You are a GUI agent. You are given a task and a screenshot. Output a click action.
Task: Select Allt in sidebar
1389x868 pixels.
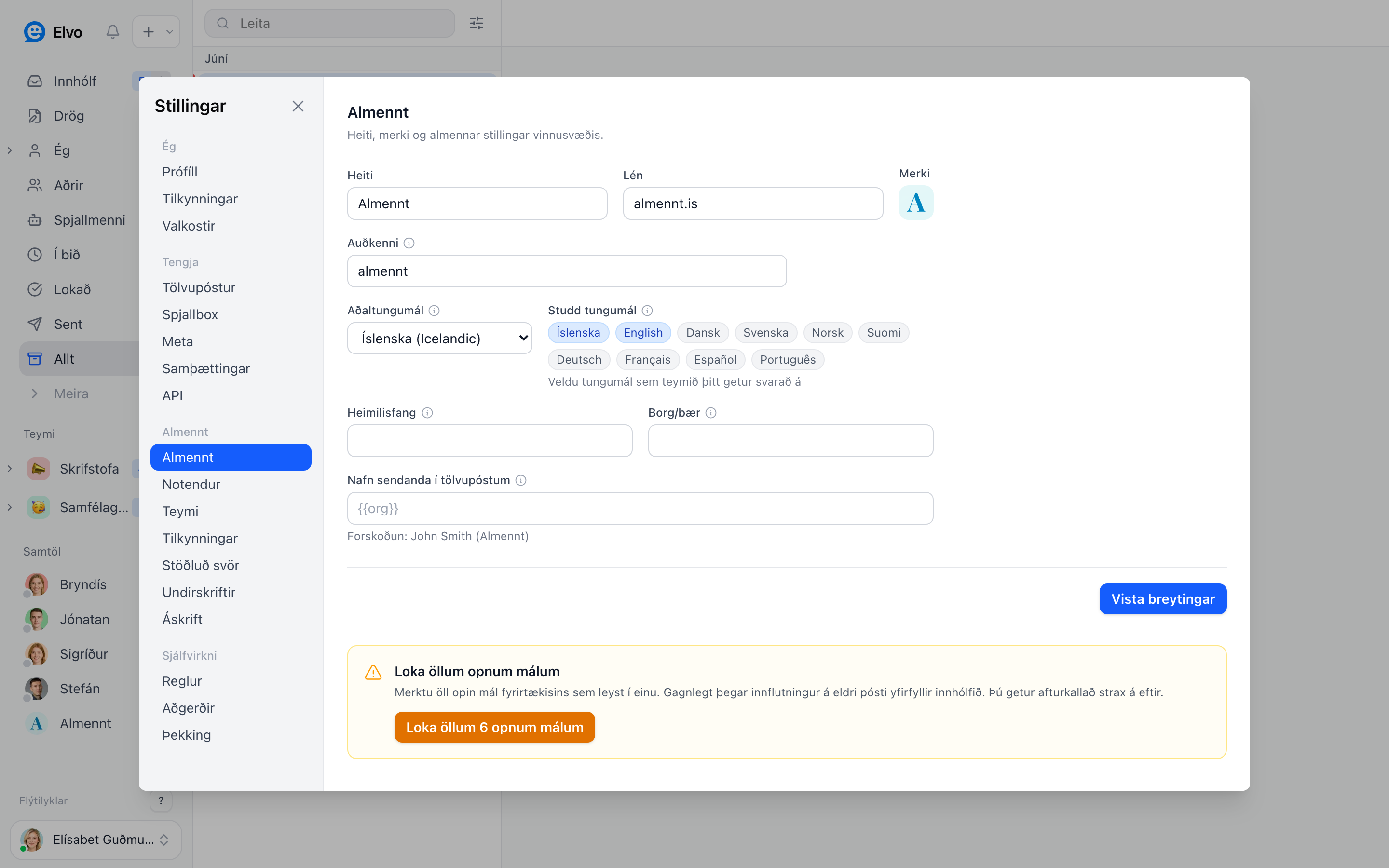(79, 359)
